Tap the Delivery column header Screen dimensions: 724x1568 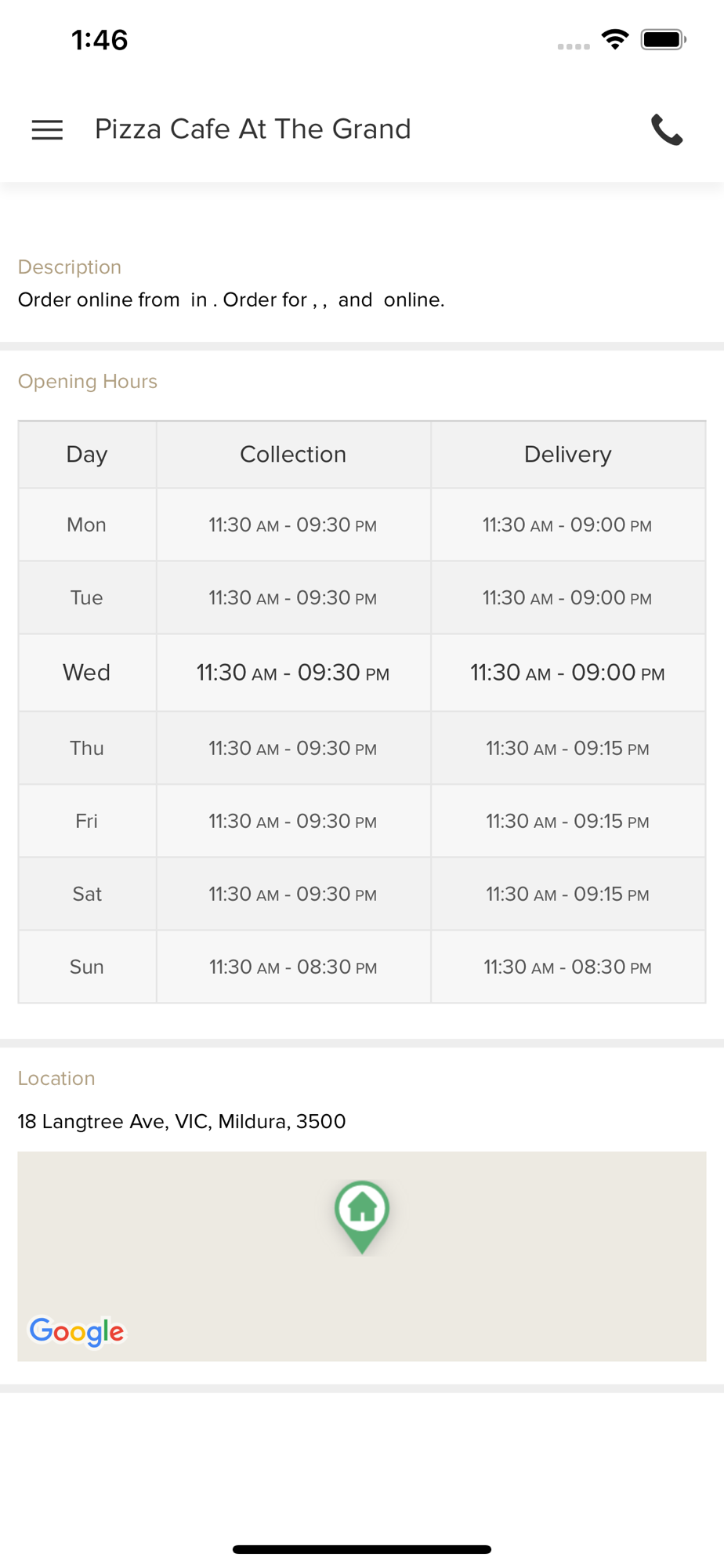[x=568, y=454]
